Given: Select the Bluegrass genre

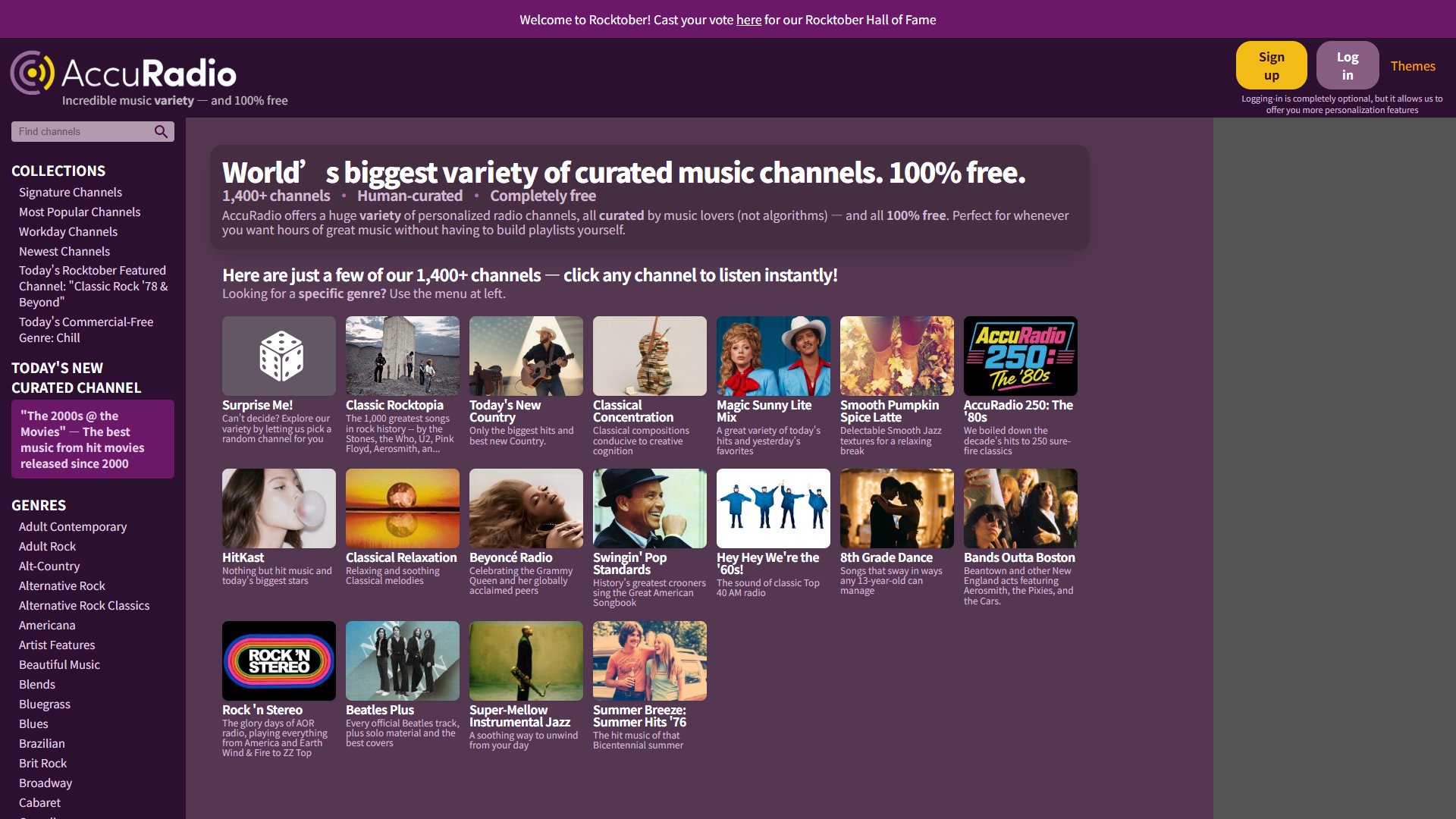Looking at the screenshot, I should click(45, 704).
